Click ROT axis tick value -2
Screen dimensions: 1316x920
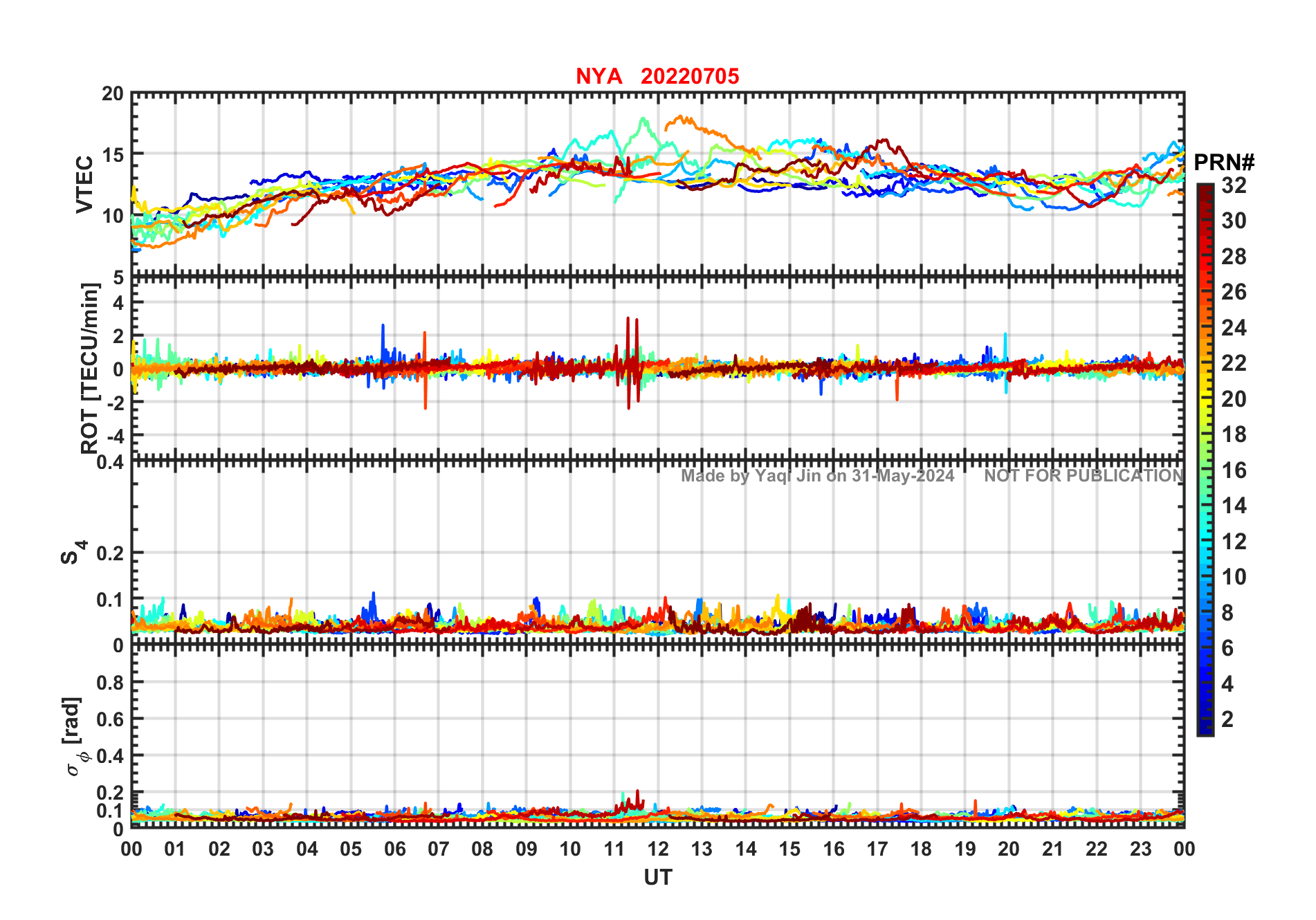pos(116,403)
